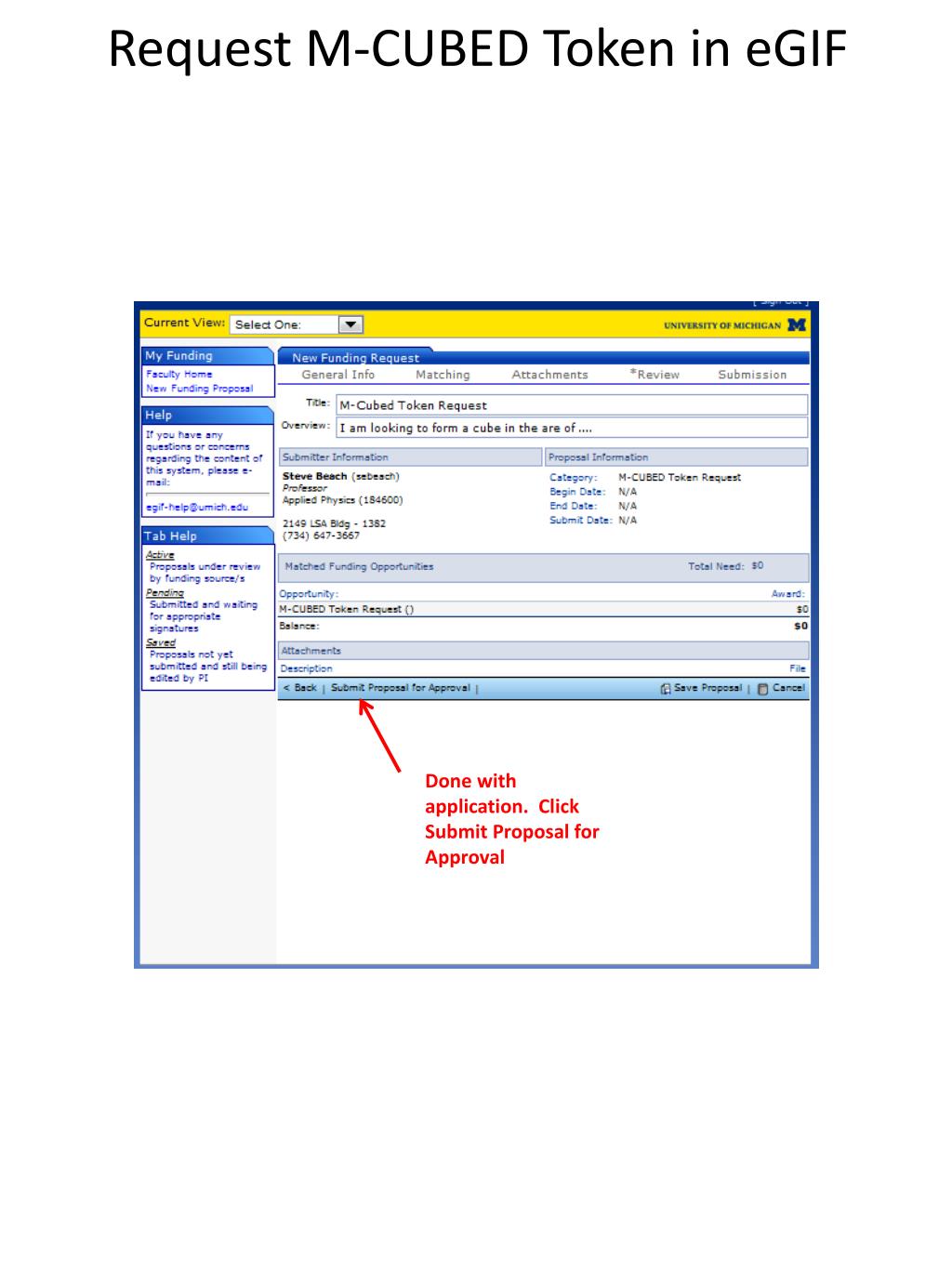This screenshot has width=952, height=1269.
Task: Click the Faculty Home link
Action: coord(178,374)
